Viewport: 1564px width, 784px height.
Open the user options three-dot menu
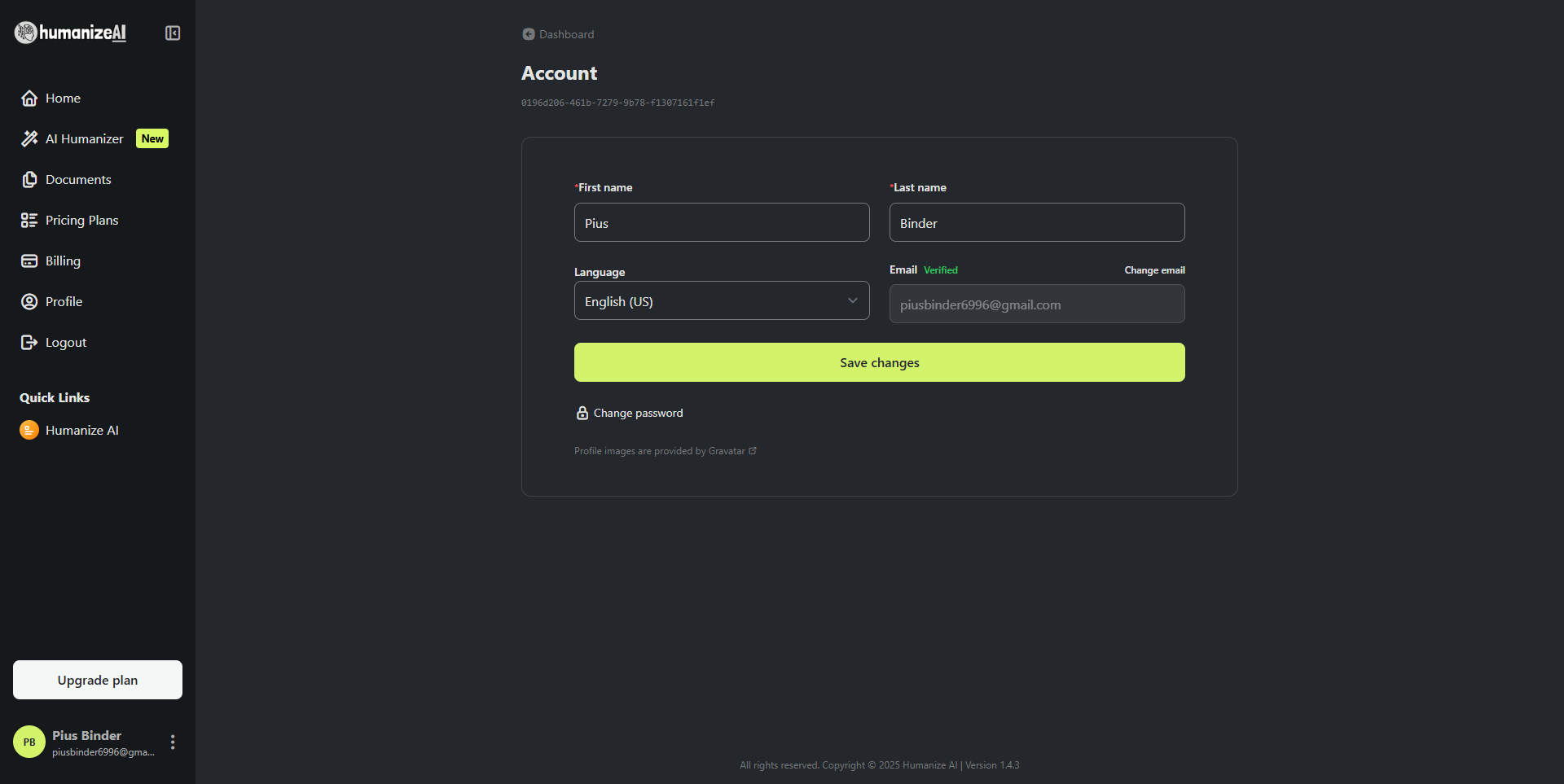click(173, 742)
